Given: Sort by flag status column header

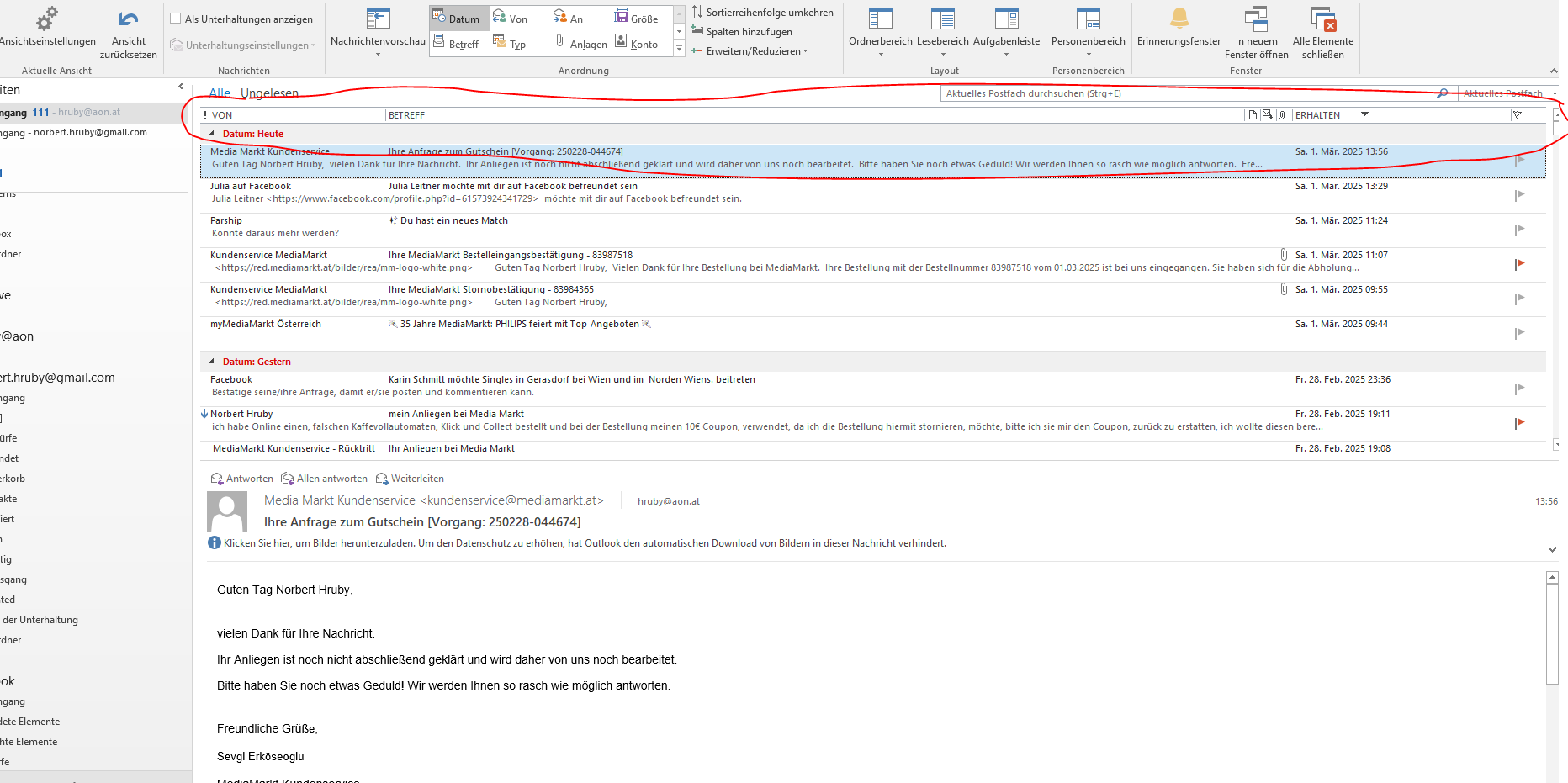Looking at the screenshot, I should pos(1518,115).
